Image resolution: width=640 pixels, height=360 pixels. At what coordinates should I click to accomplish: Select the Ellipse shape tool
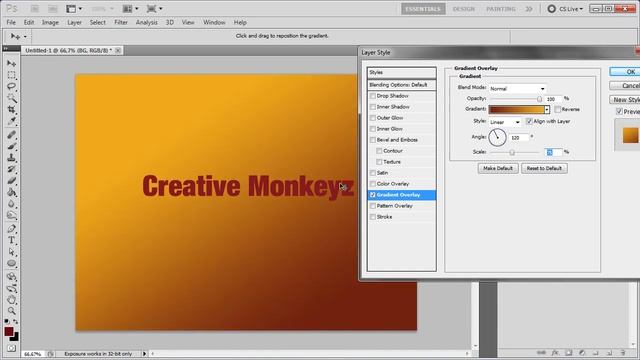(11, 263)
